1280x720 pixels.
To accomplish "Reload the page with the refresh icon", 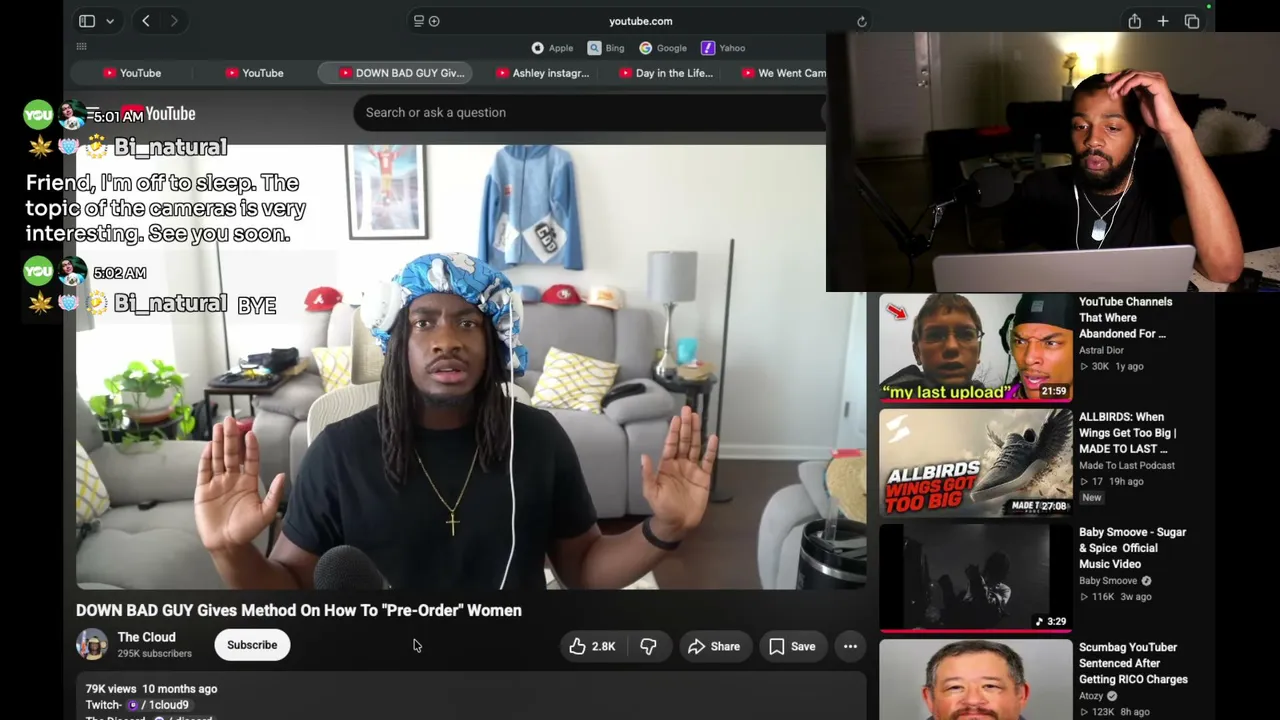I will coord(862,21).
